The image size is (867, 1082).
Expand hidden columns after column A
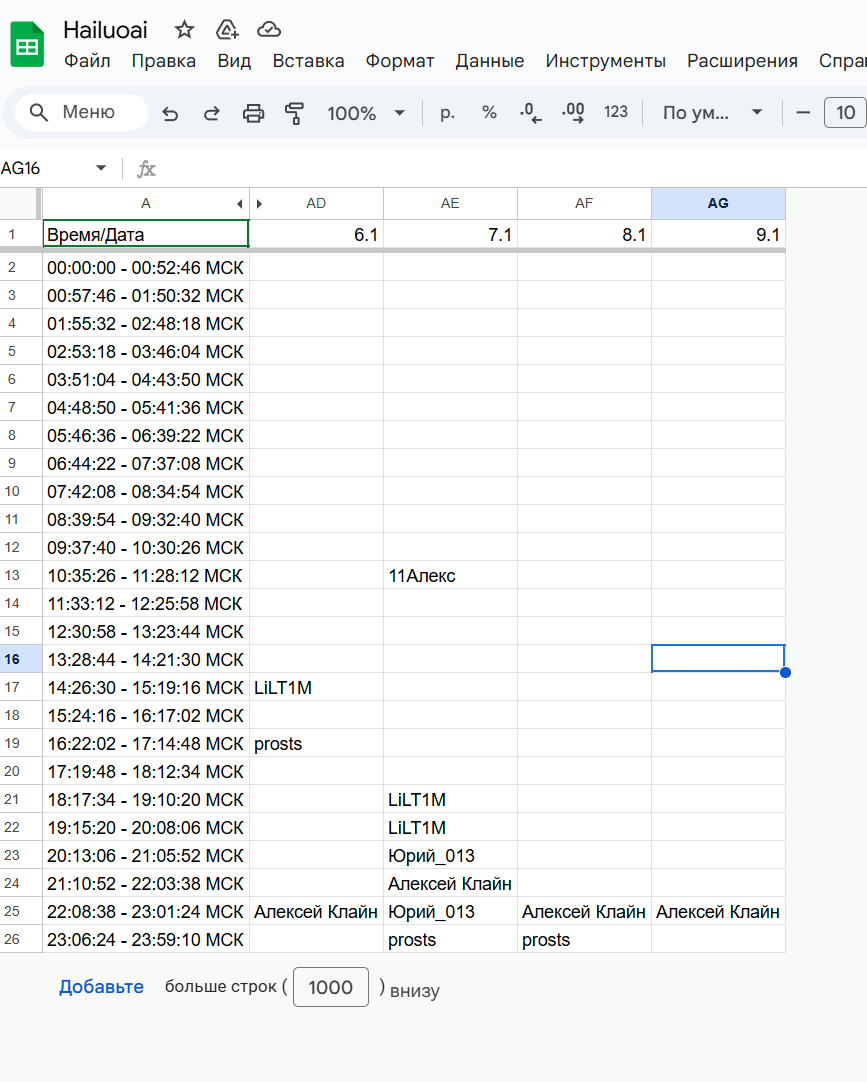coord(259,204)
